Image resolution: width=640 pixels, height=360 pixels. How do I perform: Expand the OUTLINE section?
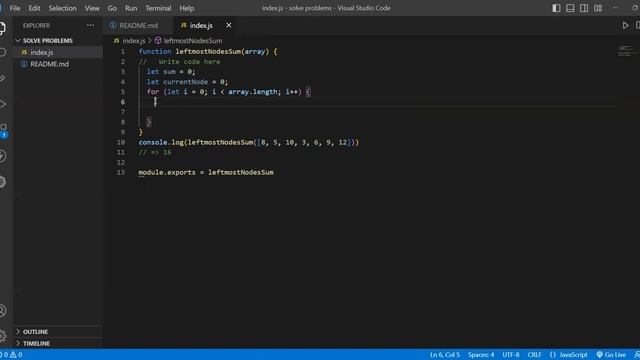(x=58, y=332)
